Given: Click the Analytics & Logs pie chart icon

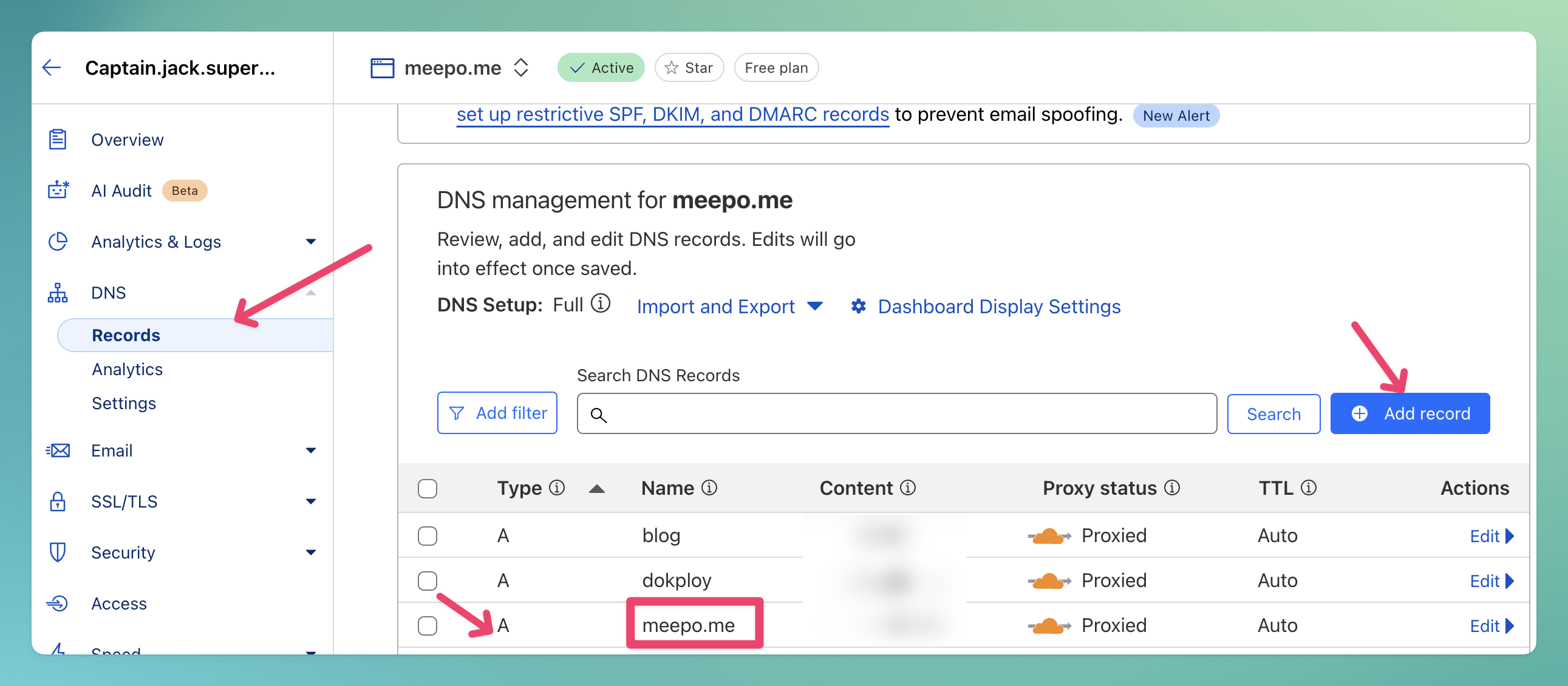Looking at the screenshot, I should pyautogui.click(x=58, y=241).
